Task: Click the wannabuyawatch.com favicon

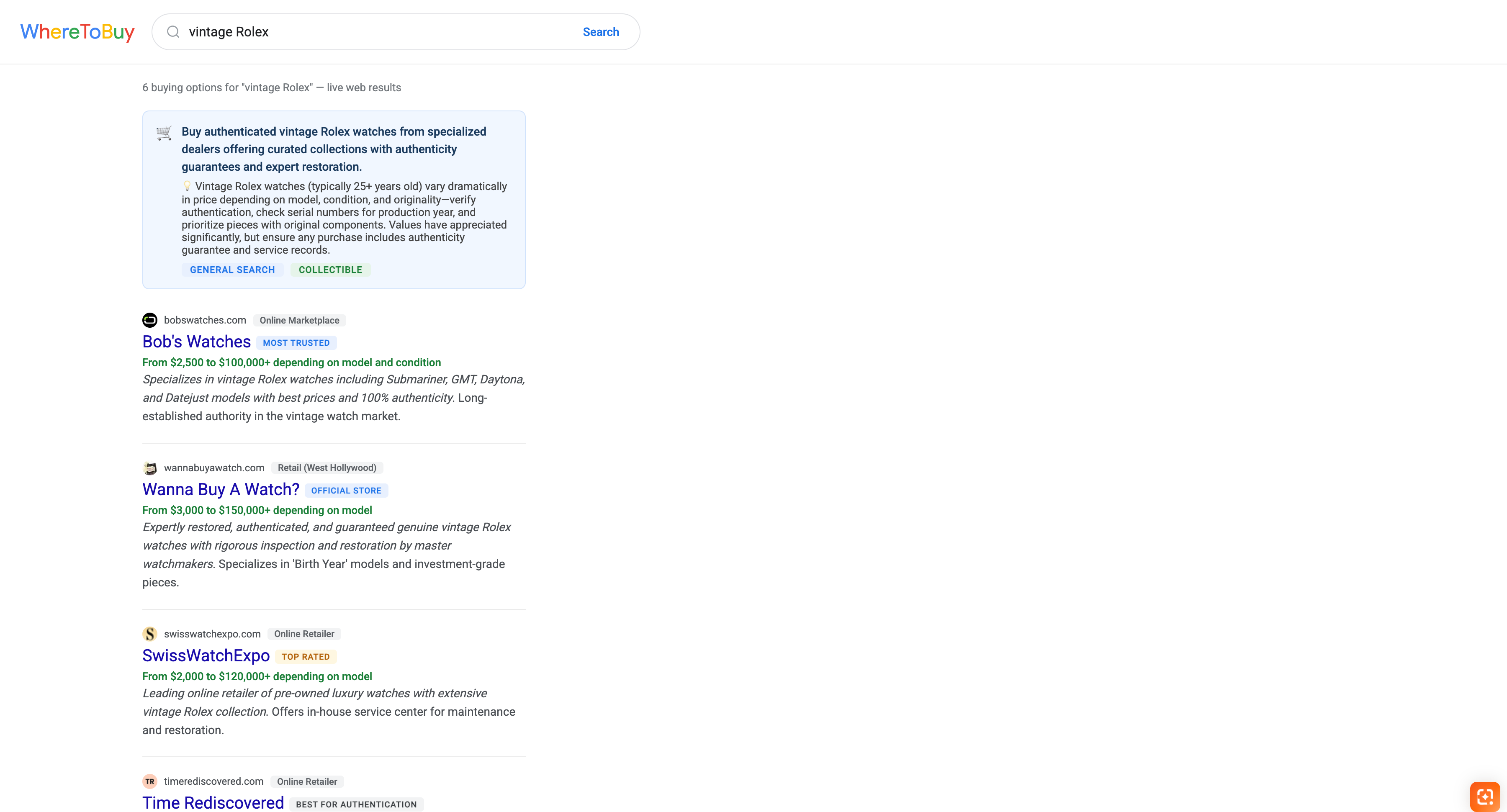Action: point(150,468)
